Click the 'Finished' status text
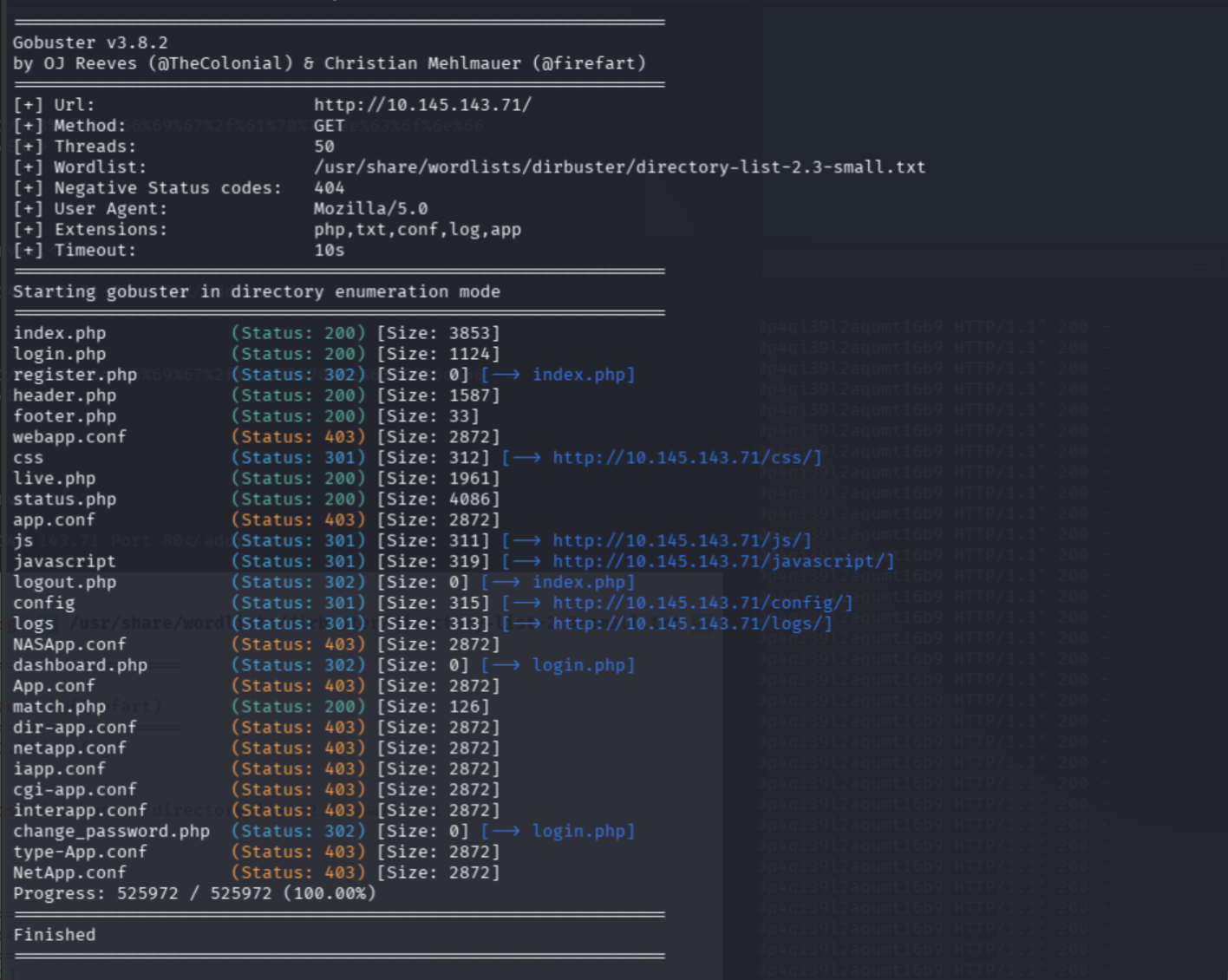Viewport: 1228px width, 980px height. click(x=54, y=936)
